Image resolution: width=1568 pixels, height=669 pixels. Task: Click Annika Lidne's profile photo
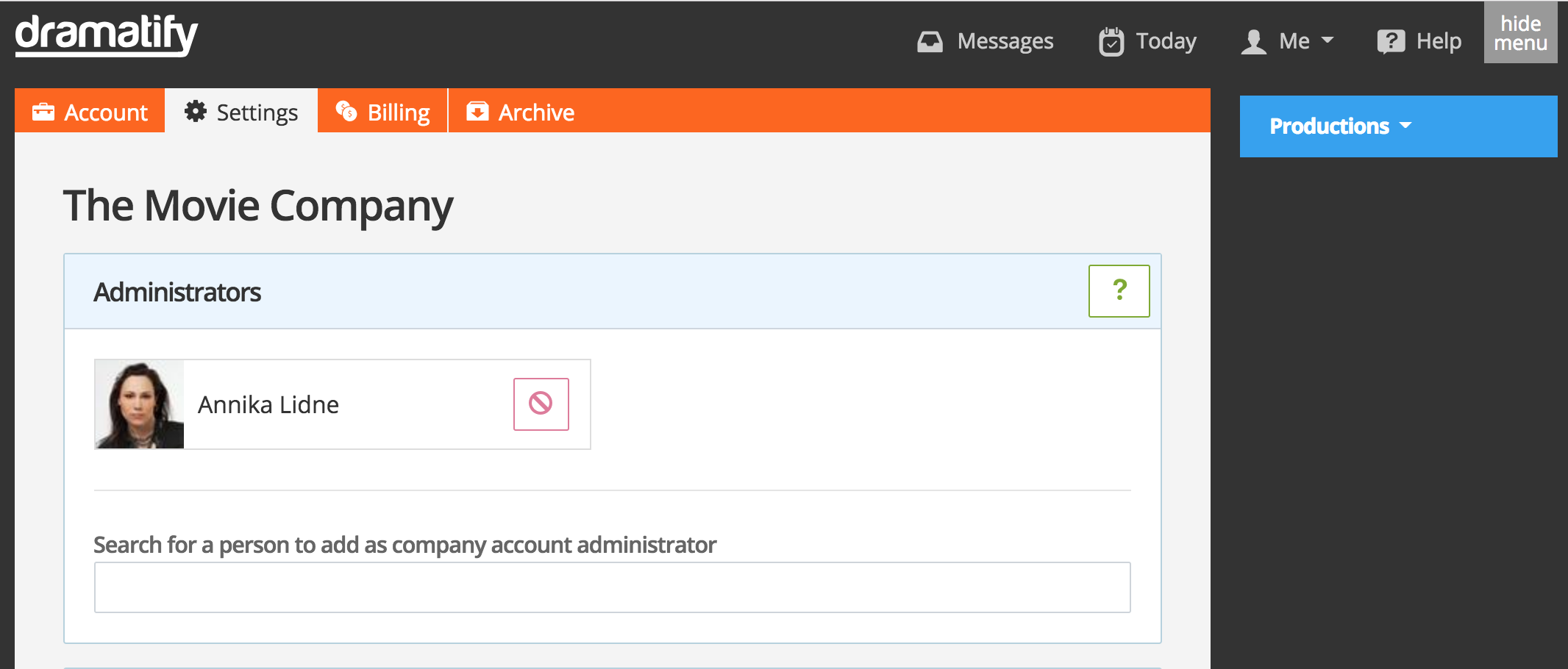pyautogui.click(x=139, y=404)
